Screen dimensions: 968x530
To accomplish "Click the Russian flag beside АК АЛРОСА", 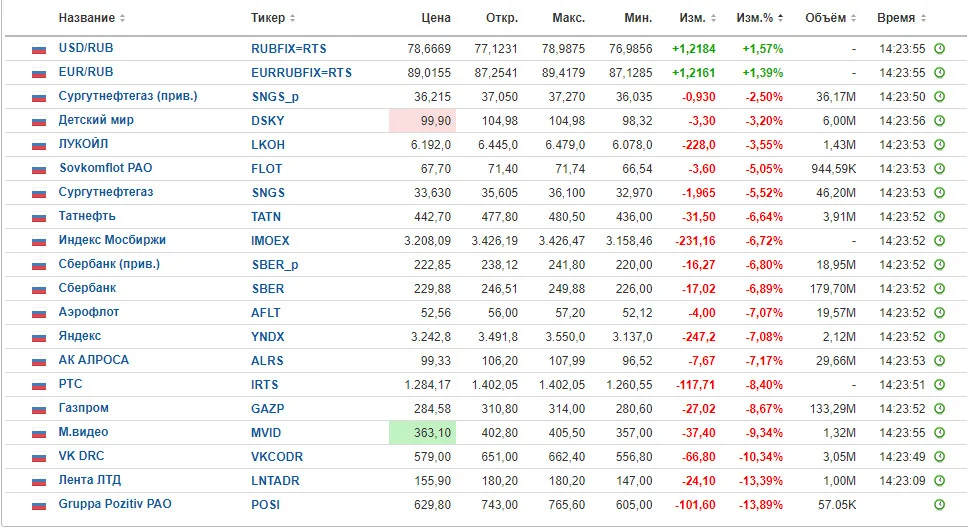I will pos(39,362).
